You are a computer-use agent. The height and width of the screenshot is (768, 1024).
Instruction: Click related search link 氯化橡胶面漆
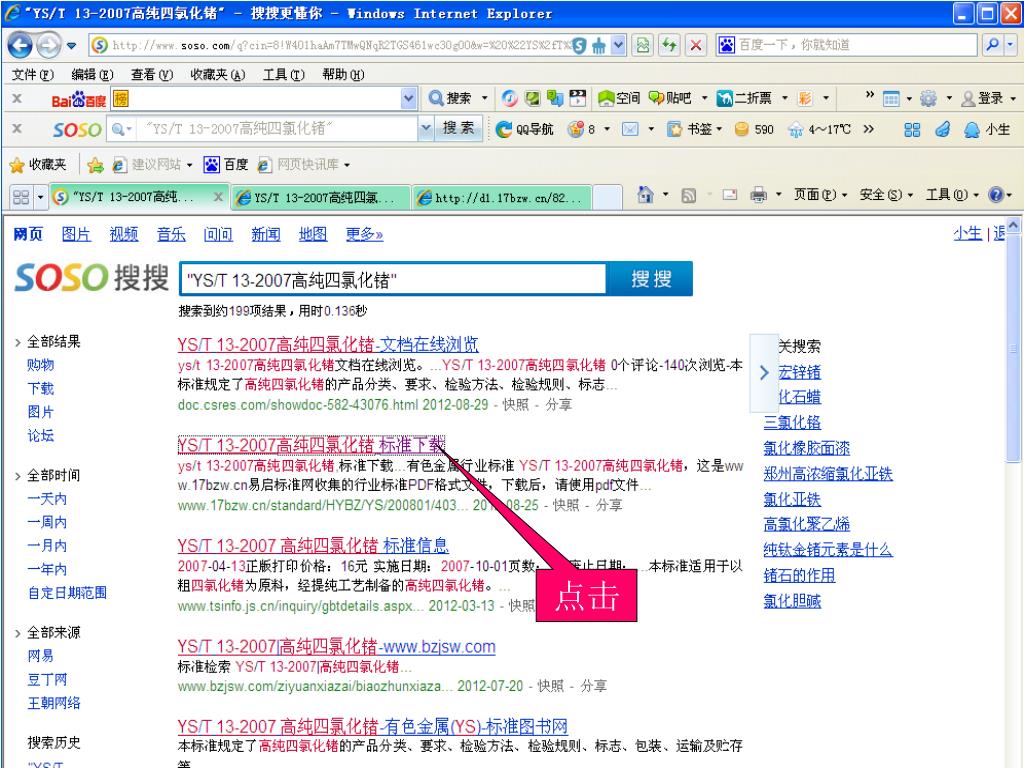tap(807, 448)
